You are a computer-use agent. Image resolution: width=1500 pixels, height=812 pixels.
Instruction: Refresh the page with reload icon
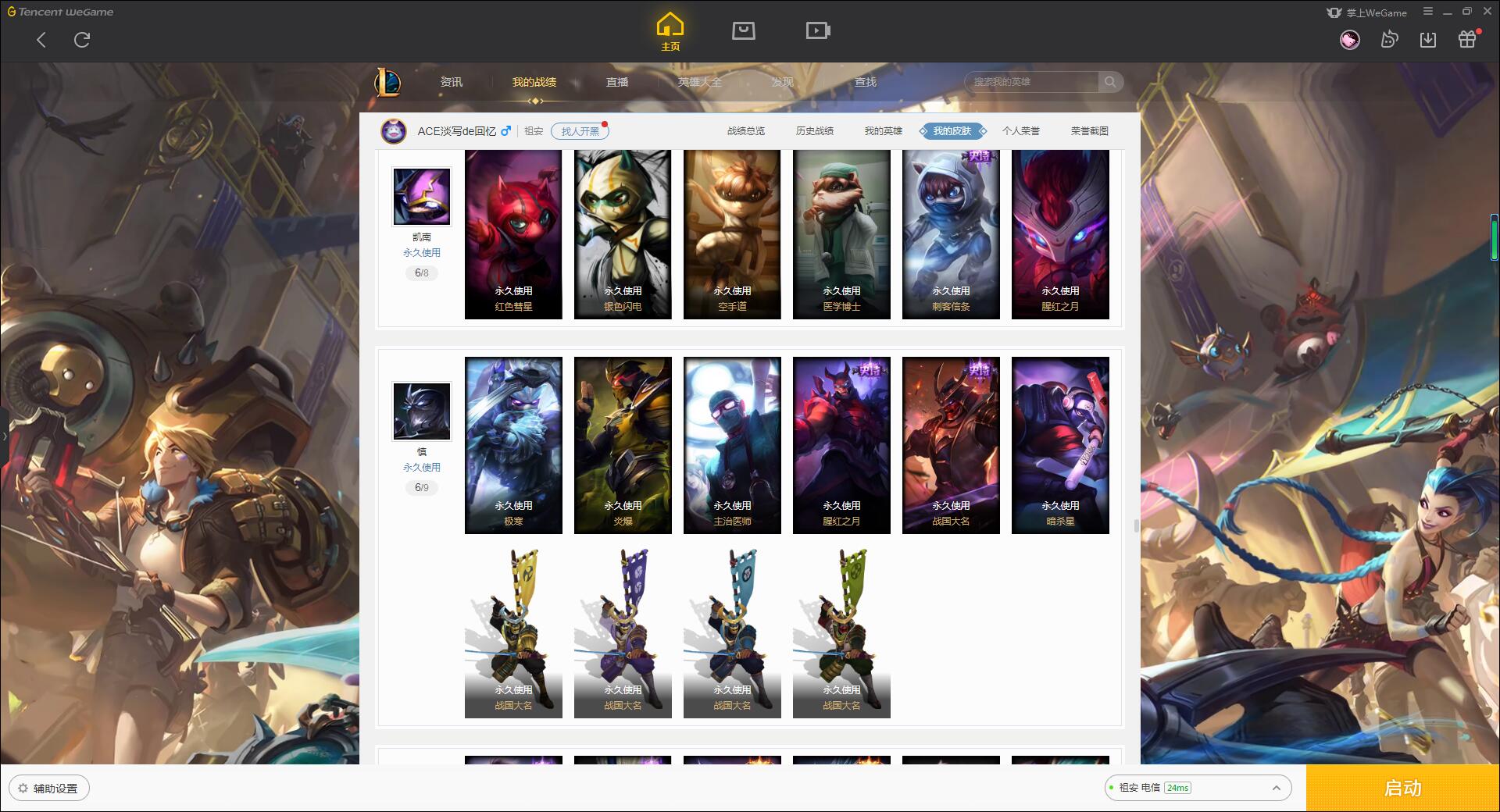coord(82,40)
